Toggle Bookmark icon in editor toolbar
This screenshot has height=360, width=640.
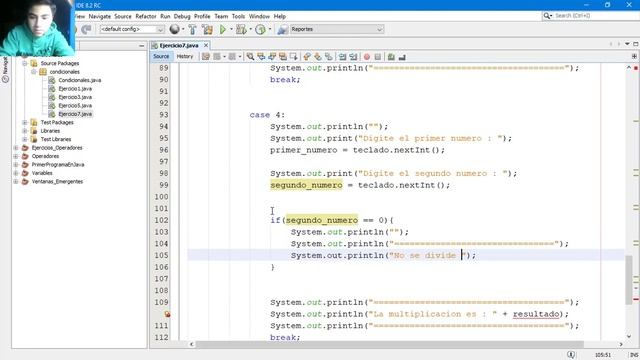[x=329, y=57]
